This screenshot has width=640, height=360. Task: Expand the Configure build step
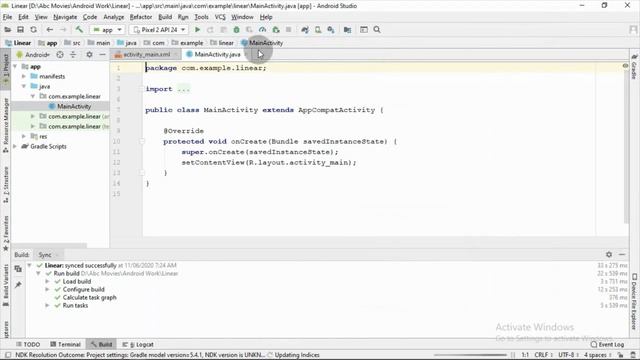point(47,289)
